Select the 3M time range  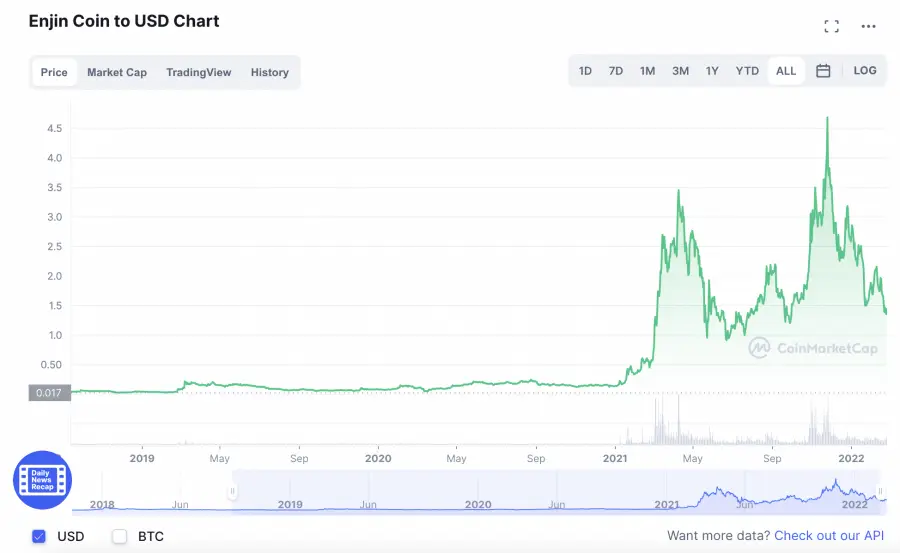tap(680, 71)
